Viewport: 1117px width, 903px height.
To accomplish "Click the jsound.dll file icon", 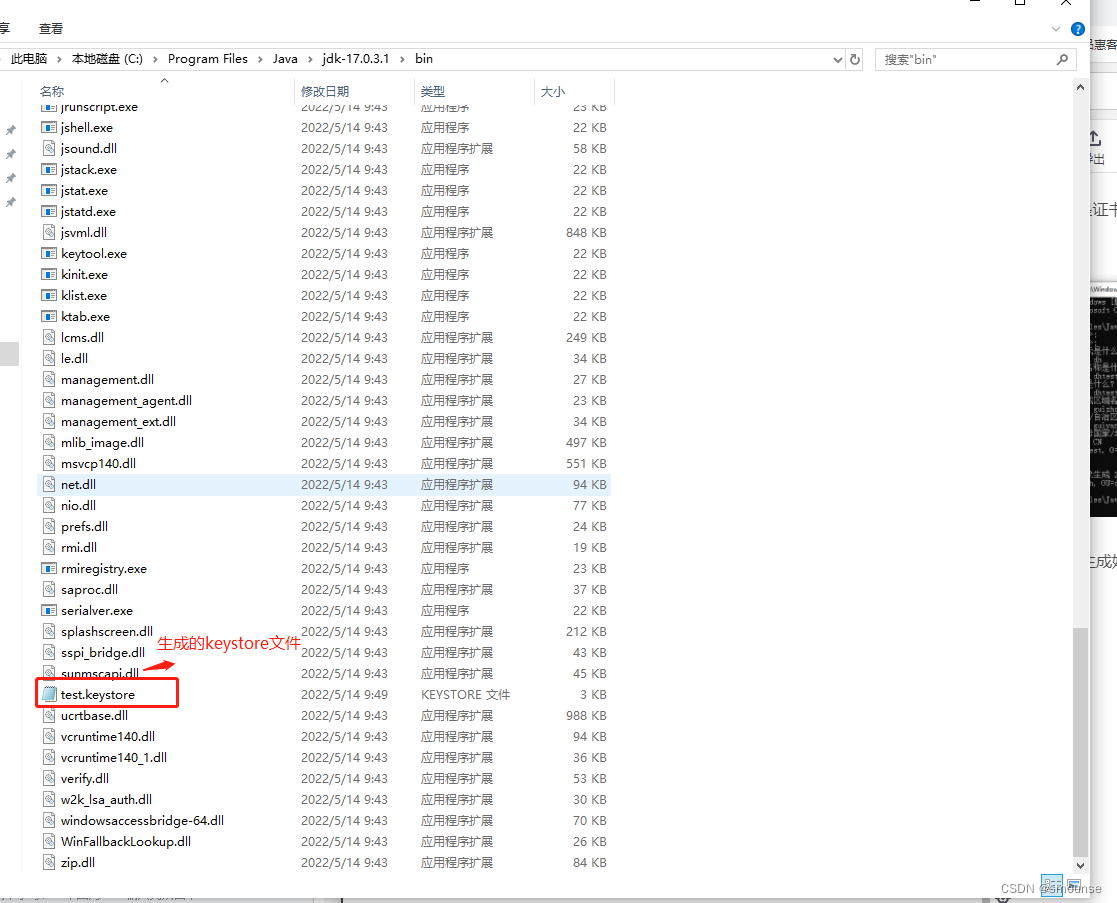I will click(x=48, y=148).
